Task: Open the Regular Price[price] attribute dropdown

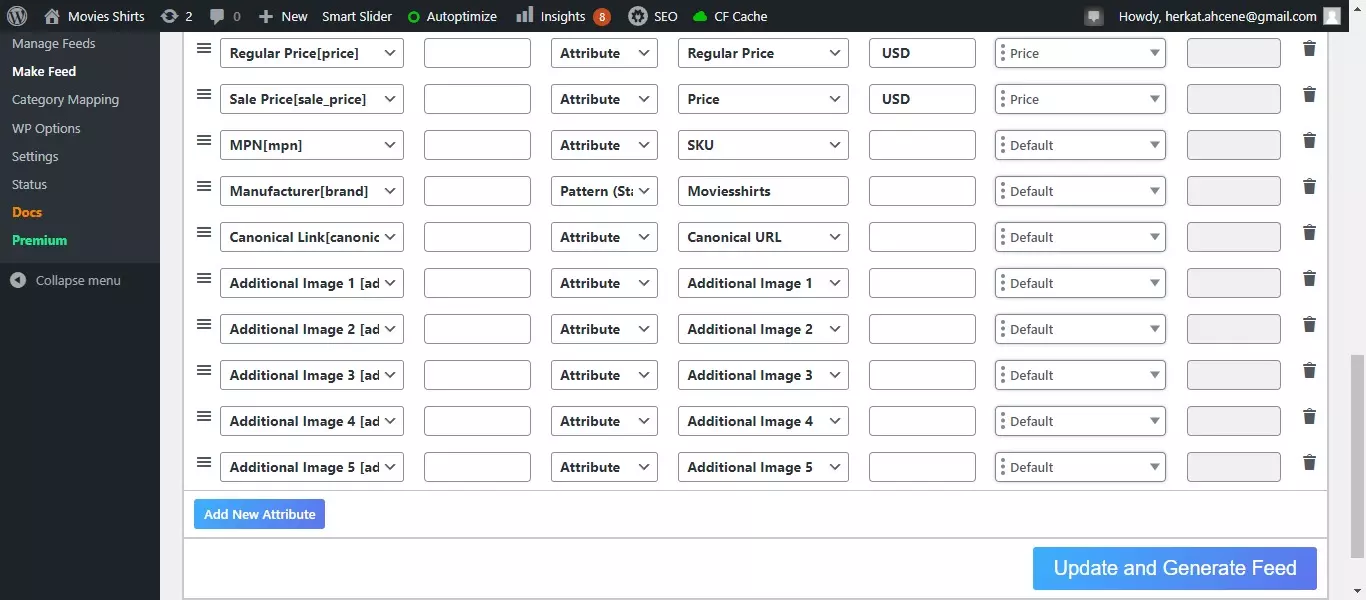Action: tap(311, 53)
